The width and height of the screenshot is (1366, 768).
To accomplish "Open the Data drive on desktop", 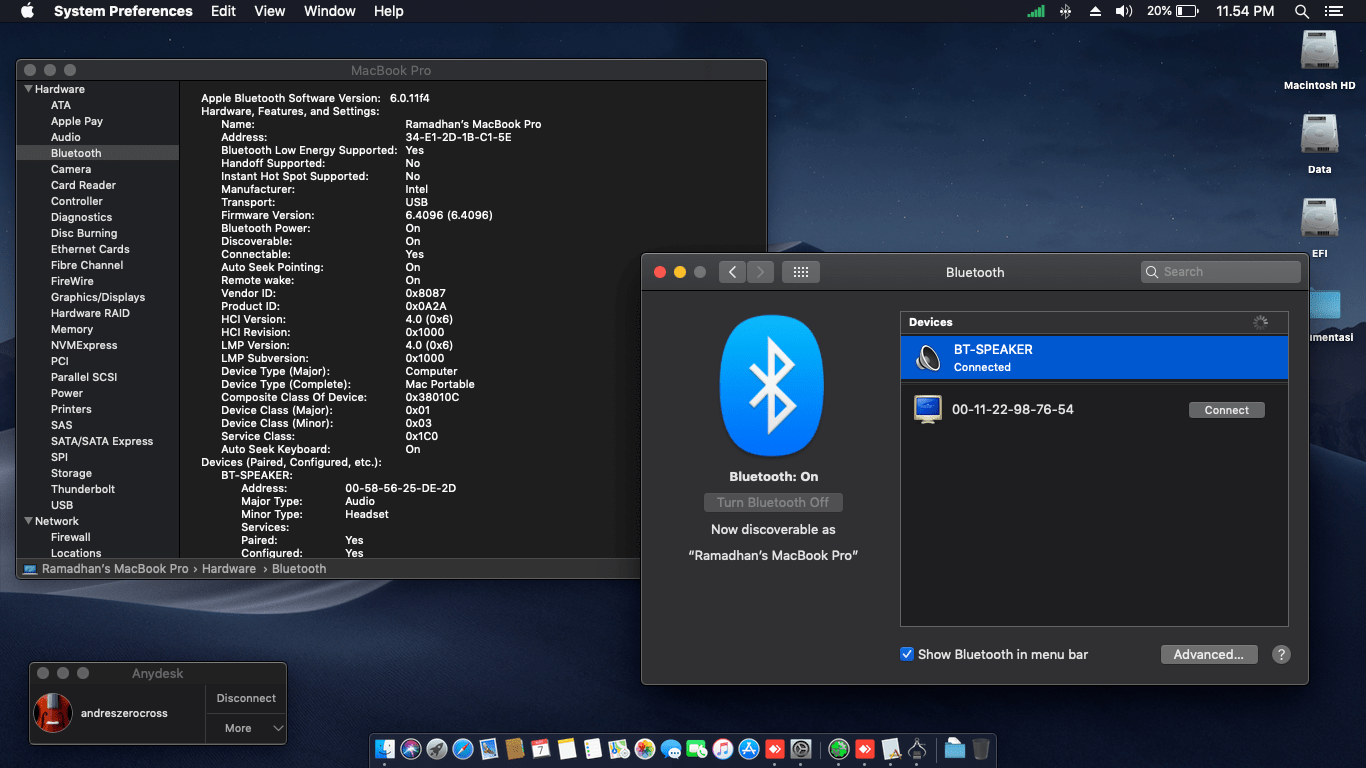I will coord(1319,144).
